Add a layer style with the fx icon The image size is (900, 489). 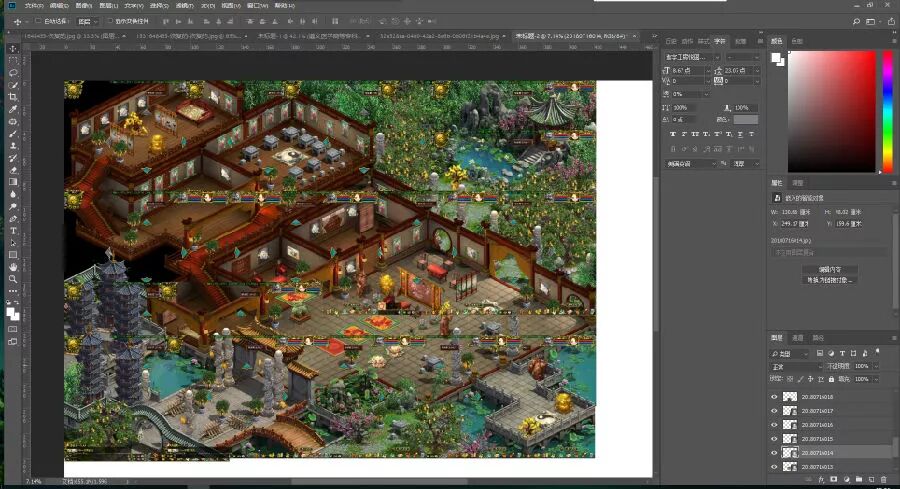point(821,479)
